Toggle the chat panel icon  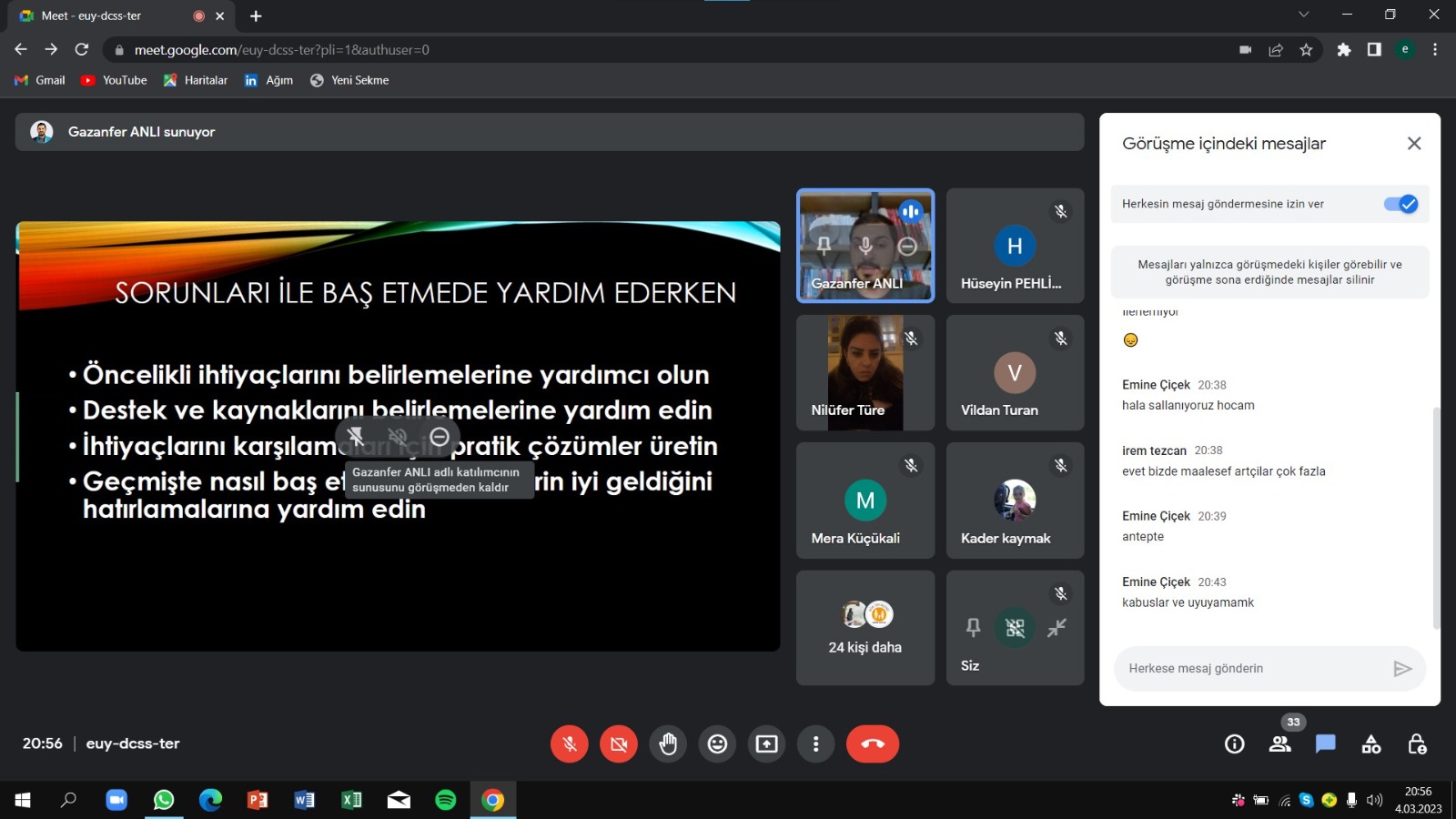pyautogui.click(x=1325, y=744)
